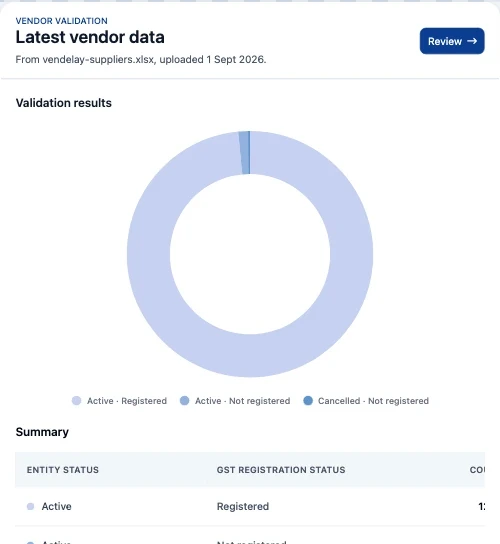
Task: Sort by Entity Status column header
Action: click(63, 470)
